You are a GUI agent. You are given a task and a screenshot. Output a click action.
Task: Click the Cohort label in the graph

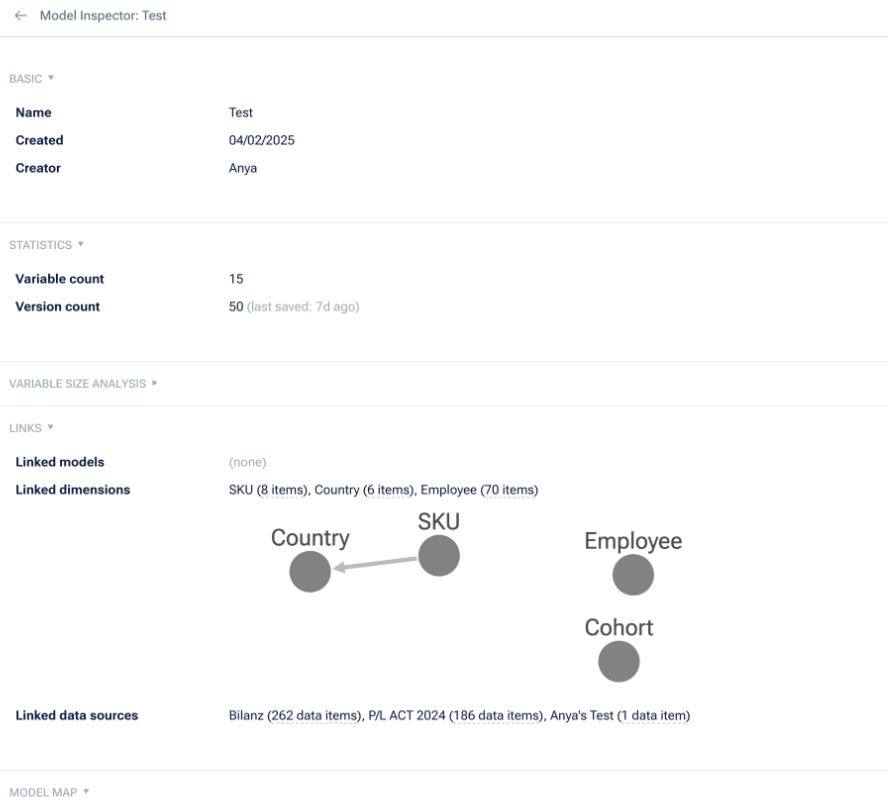pyautogui.click(x=619, y=628)
